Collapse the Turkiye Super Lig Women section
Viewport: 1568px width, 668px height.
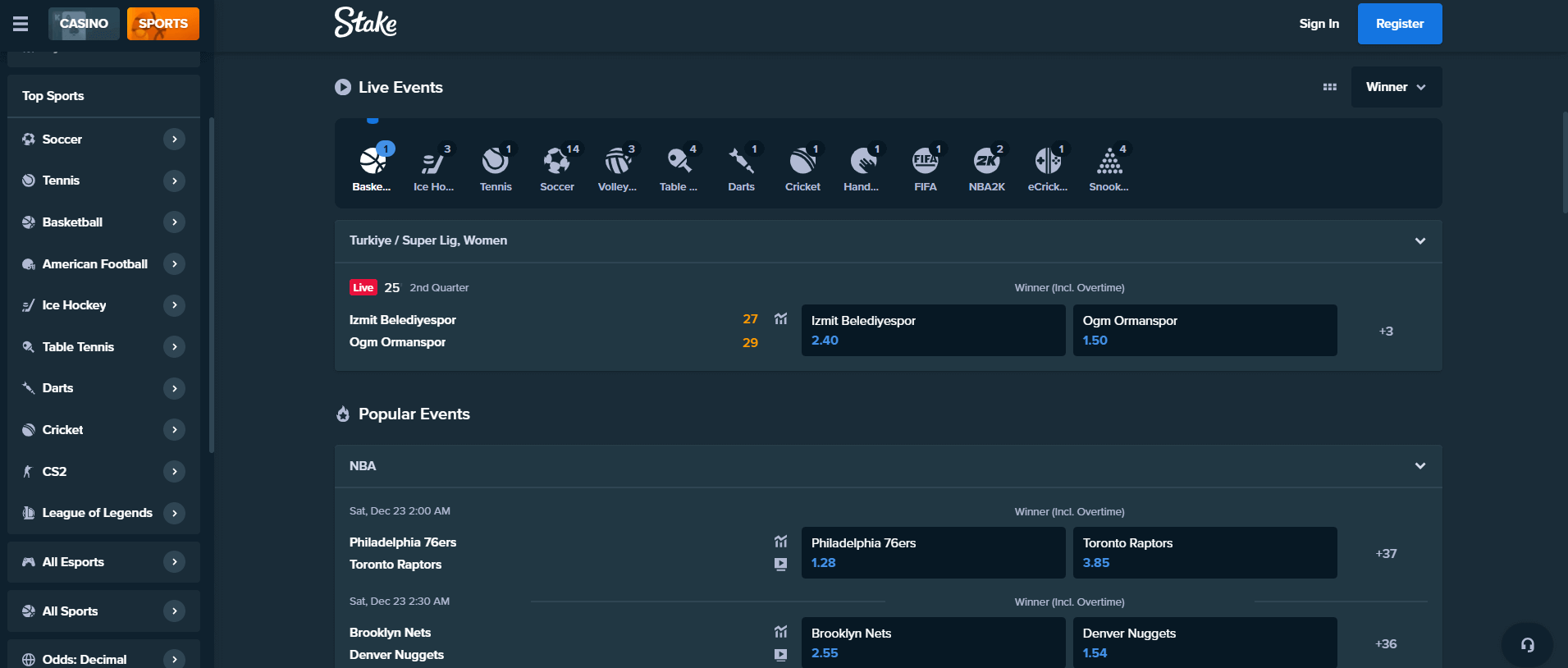click(1419, 241)
